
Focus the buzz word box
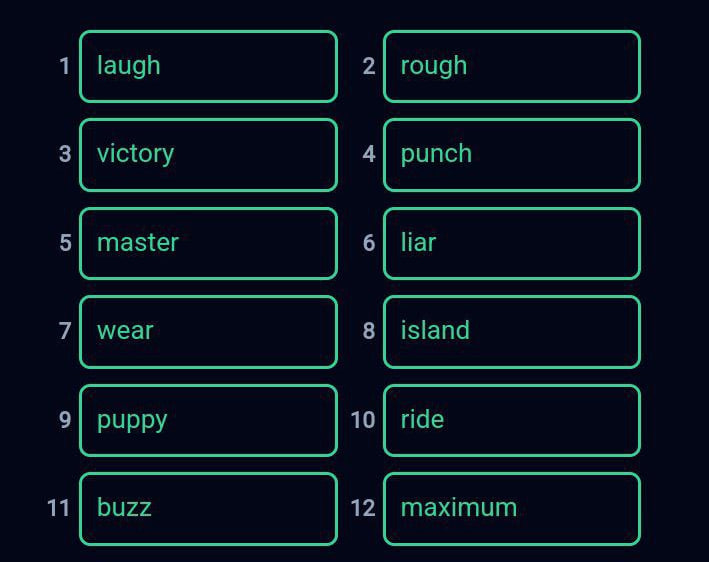click(208, 508)
